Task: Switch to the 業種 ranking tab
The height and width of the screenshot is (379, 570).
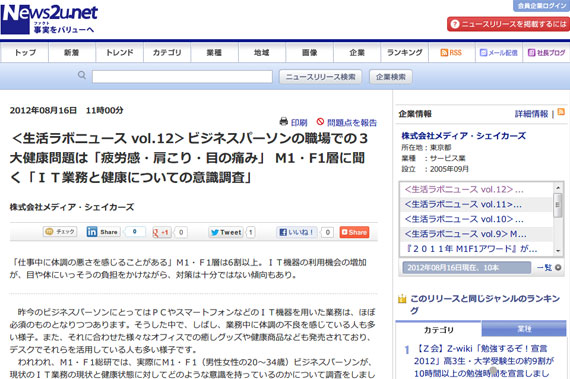Action: pyautogui.click(x=524, y=329)
